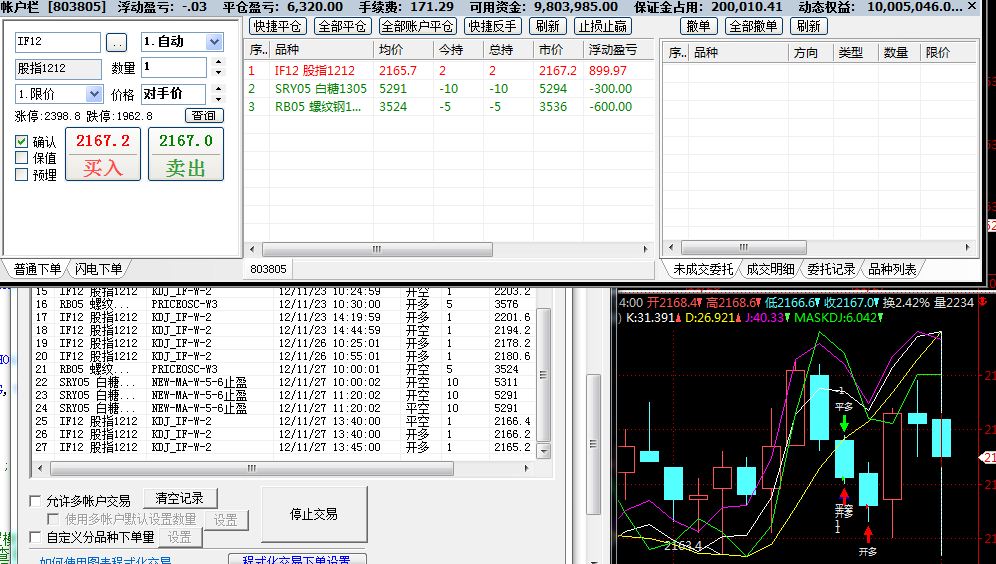Enable 允许多帐户交易 checkbox
Viewport: 996px width, 564px height.
pos(36,501)
